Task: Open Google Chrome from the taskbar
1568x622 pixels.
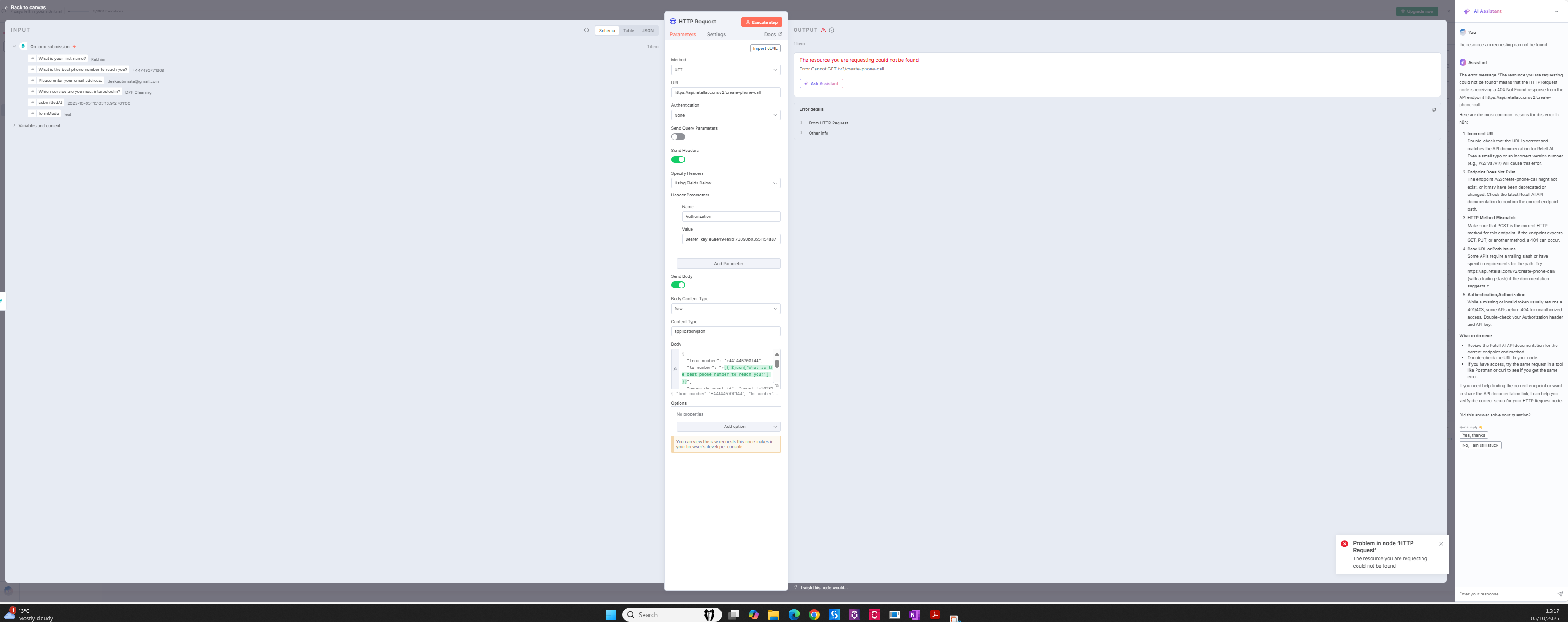Action: point(814,615)
